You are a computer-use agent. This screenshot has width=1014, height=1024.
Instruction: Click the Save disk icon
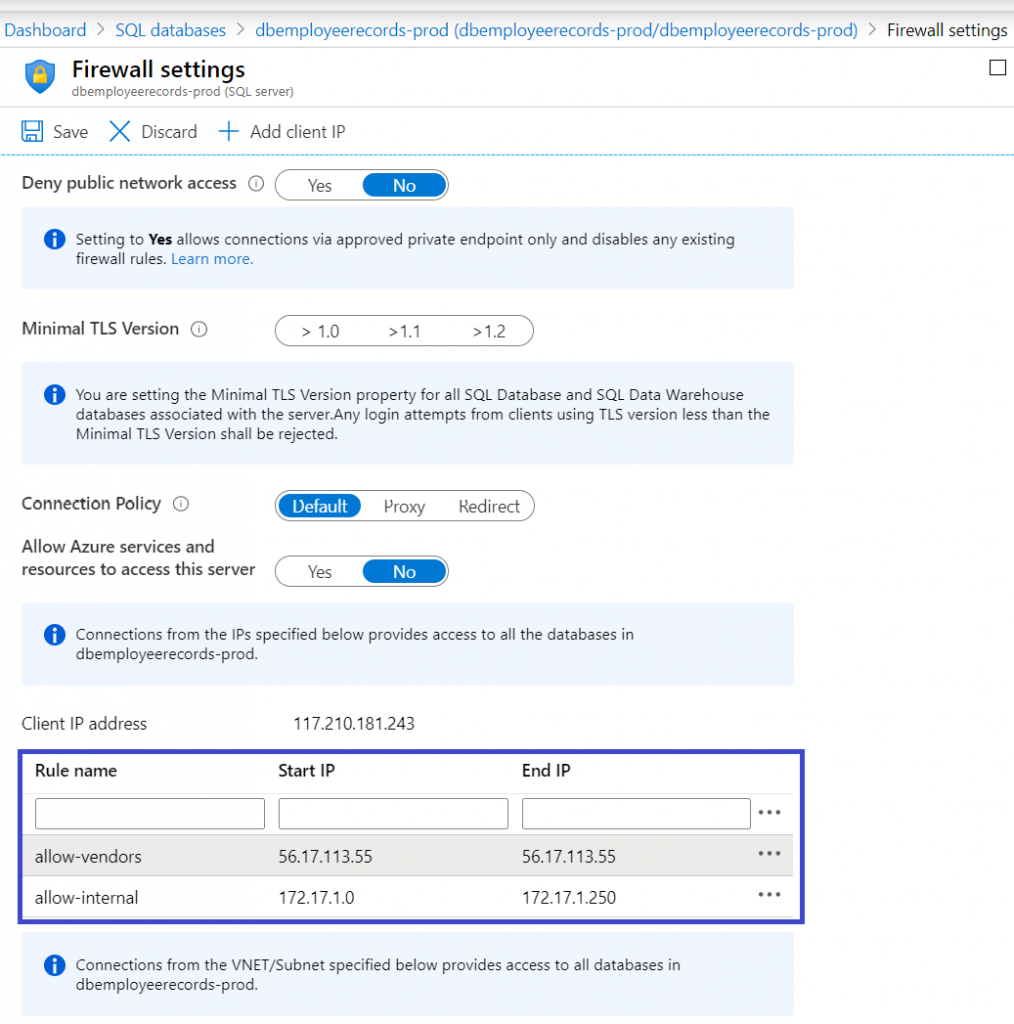(x=32, y=132)
